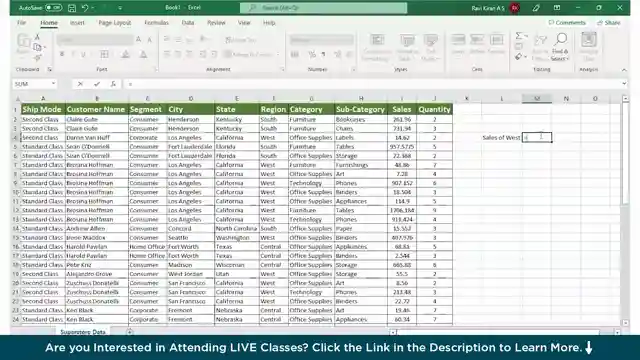Click the Enter checkmark in formula bar
This screenshot has width=640, height=360.
97,84
